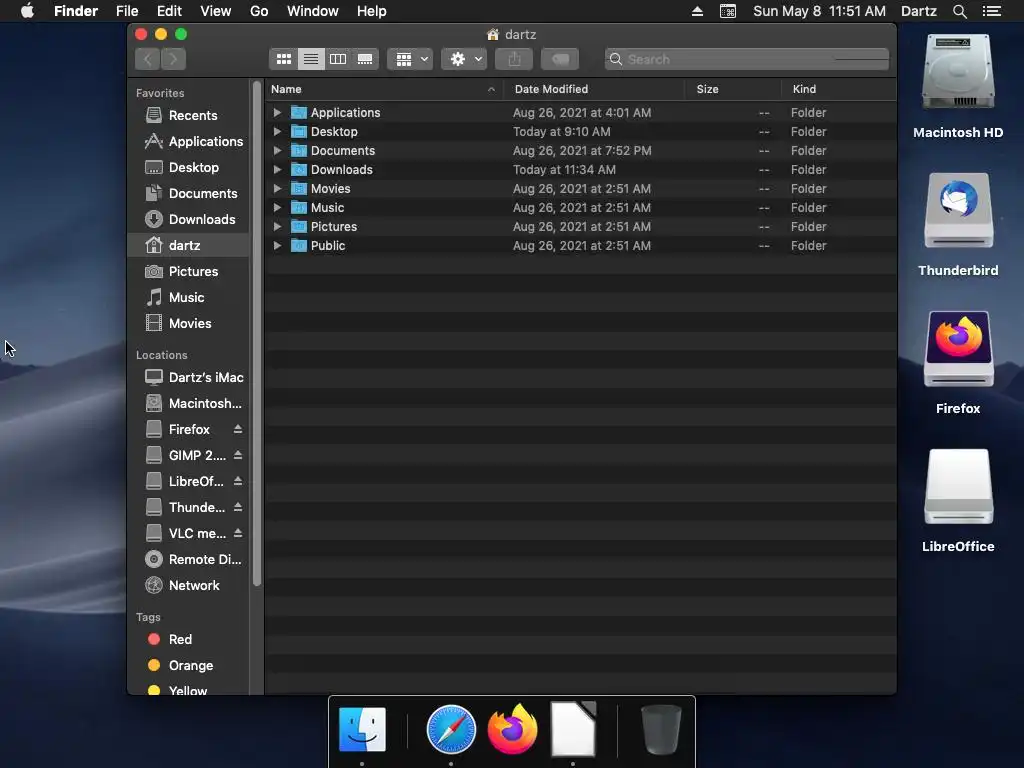Click the eject icon in menu bar
Image resolution: width=1024 pixels, height=768 pixels.
point(697,11)
